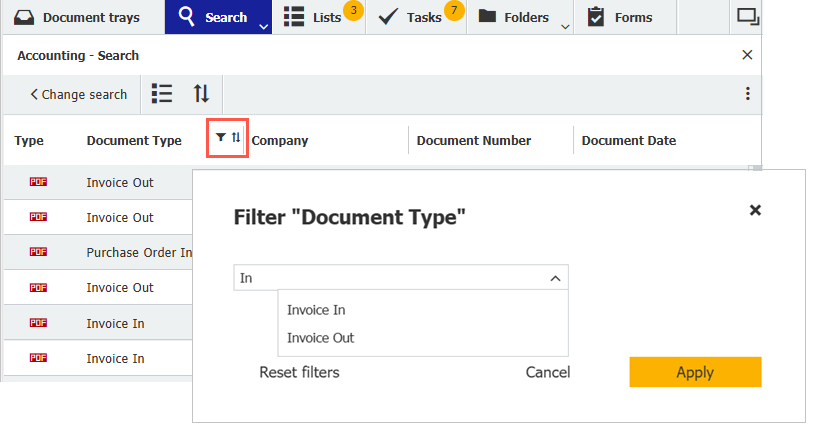
Task: Choose Invoice Out from the filter suggestions
Action: (320, 338)
